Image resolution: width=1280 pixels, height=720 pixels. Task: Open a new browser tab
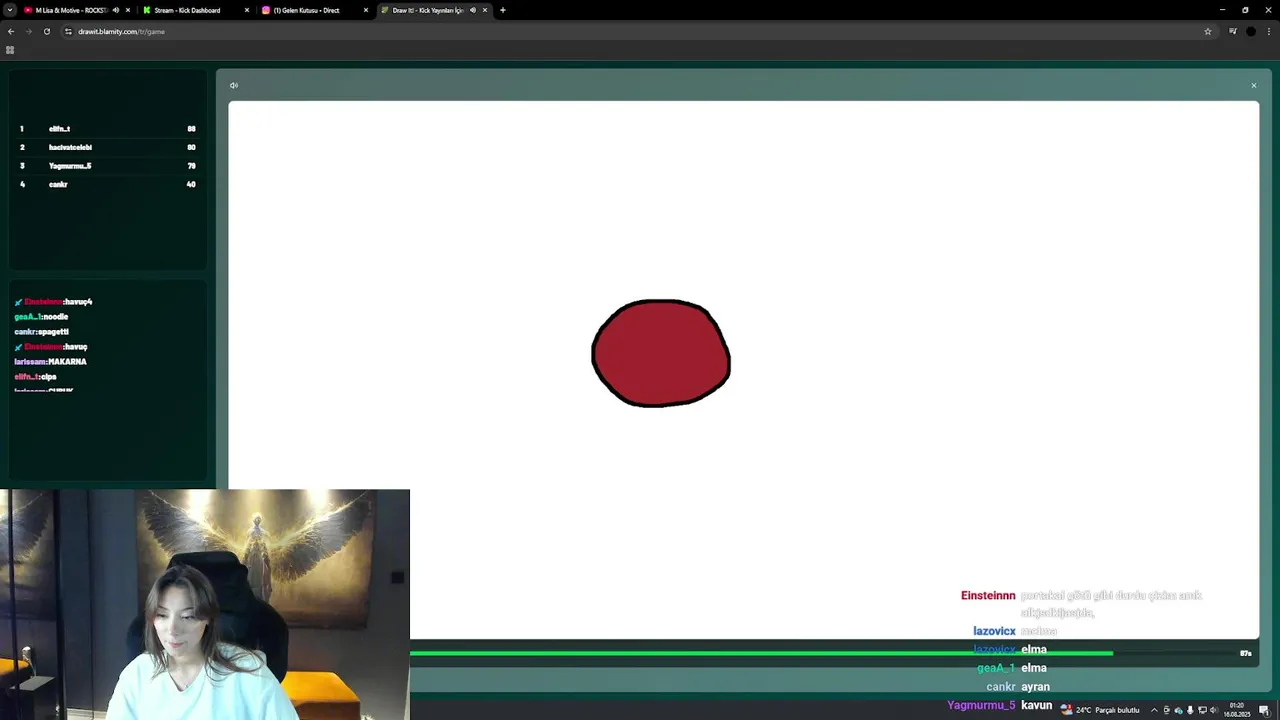(502, 10)
